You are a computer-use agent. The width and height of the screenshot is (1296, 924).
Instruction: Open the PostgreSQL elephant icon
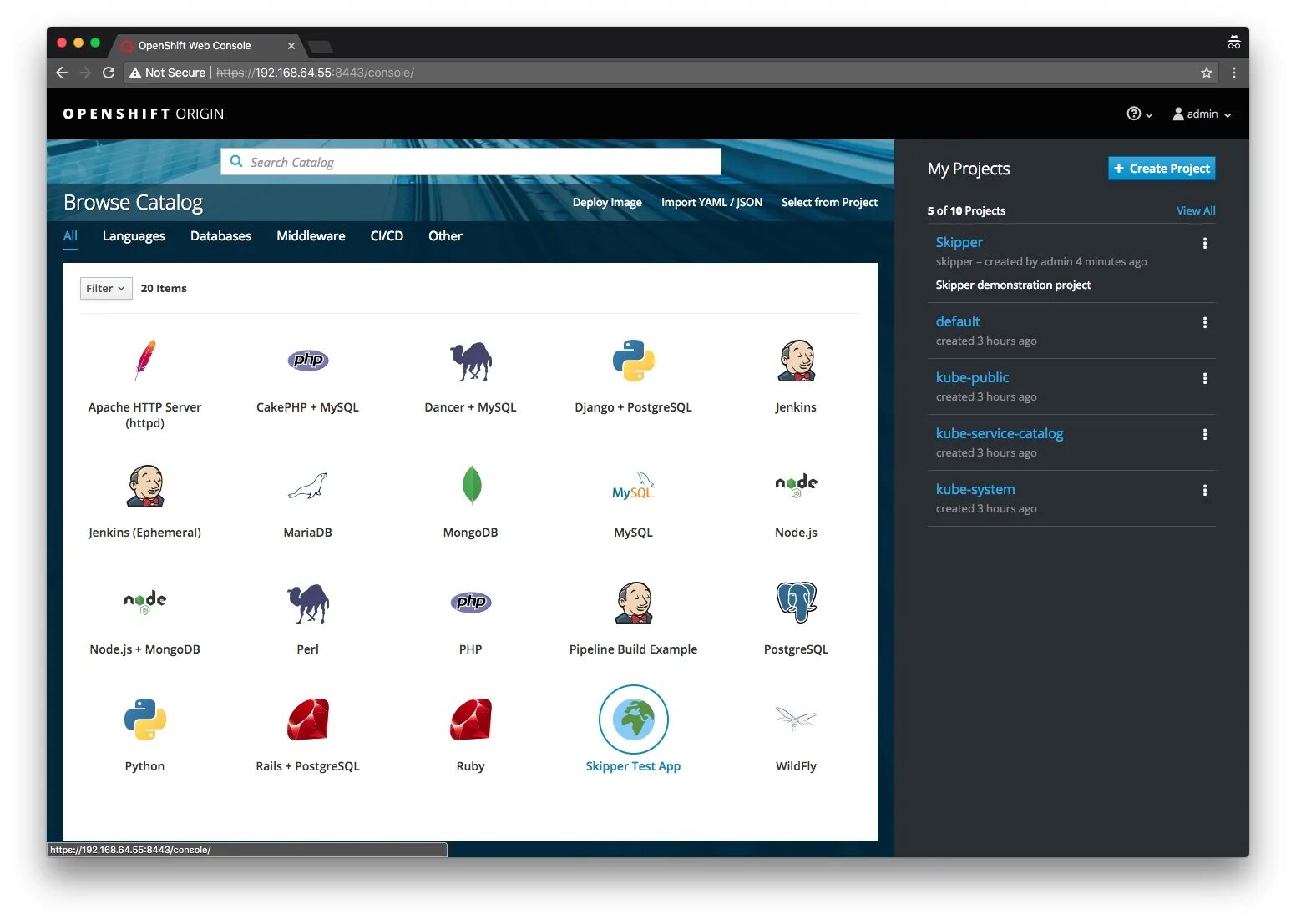(797, 603)
